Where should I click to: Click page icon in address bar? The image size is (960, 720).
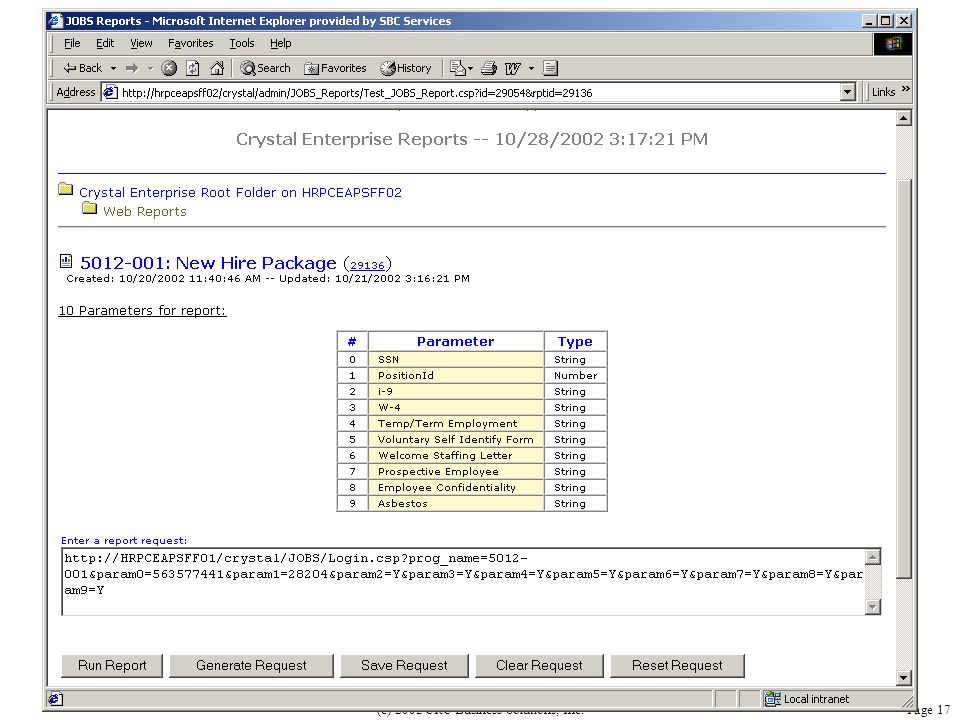(110, 92)
